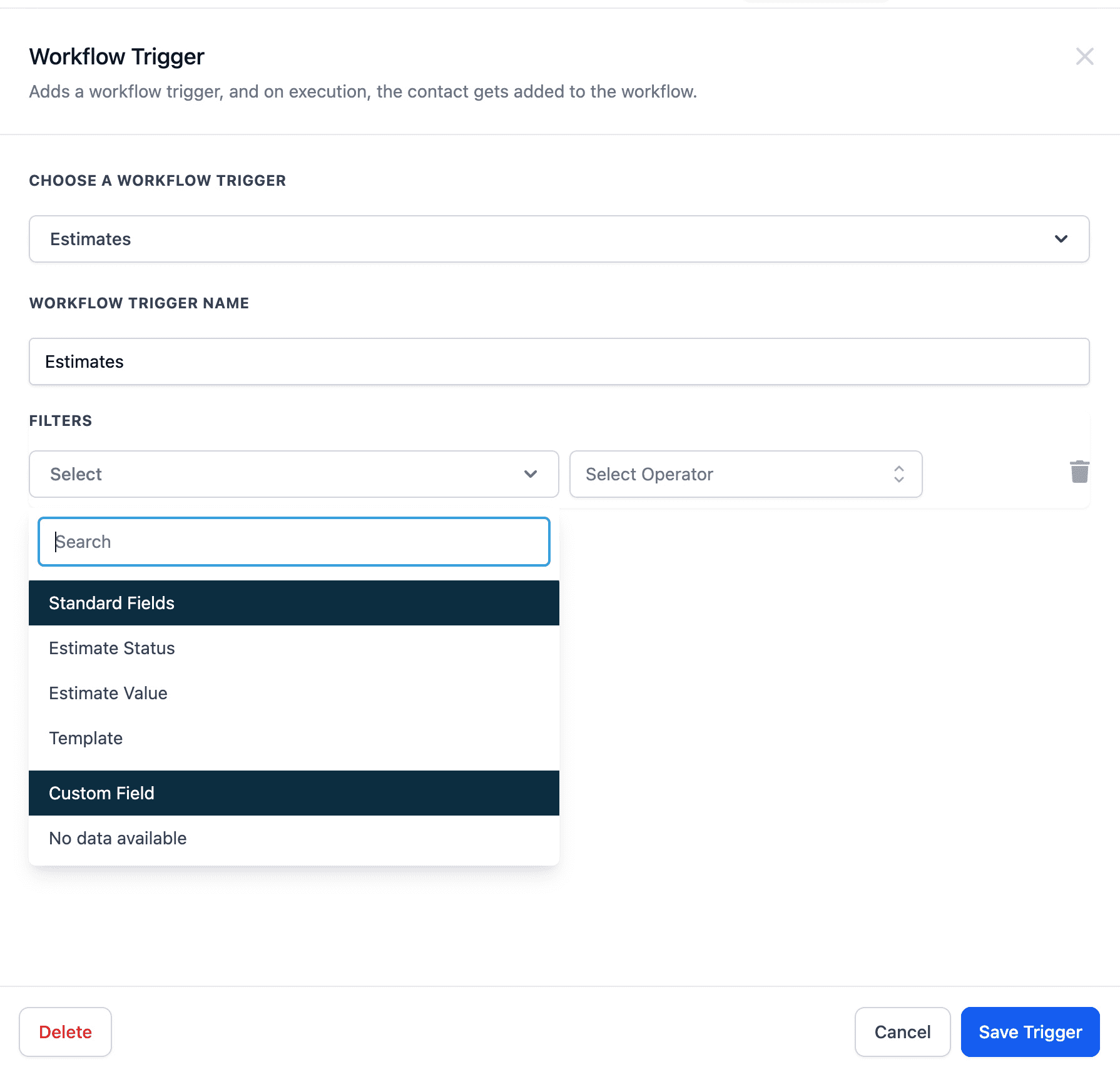Image resolution: width=1120 pixels, height=1077 pixels.
Task: Close the Workflow Trigger dialog
Action: pos(1084,56)
